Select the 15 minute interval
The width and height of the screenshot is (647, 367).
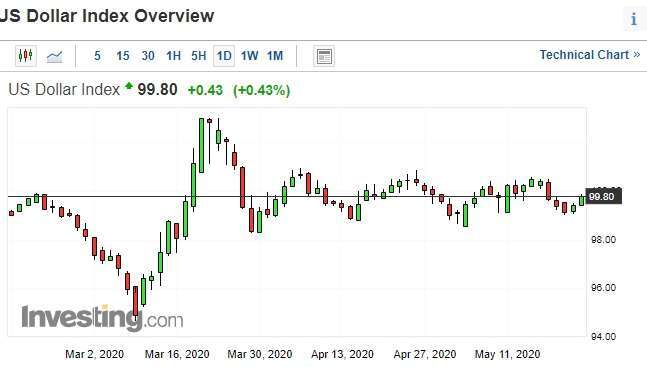pyautogui.click(x=123, y=56)
